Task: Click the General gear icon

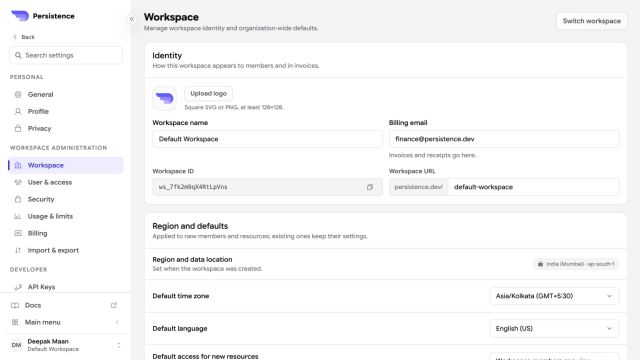Action: pyautogui.click(x=18, y=94)
